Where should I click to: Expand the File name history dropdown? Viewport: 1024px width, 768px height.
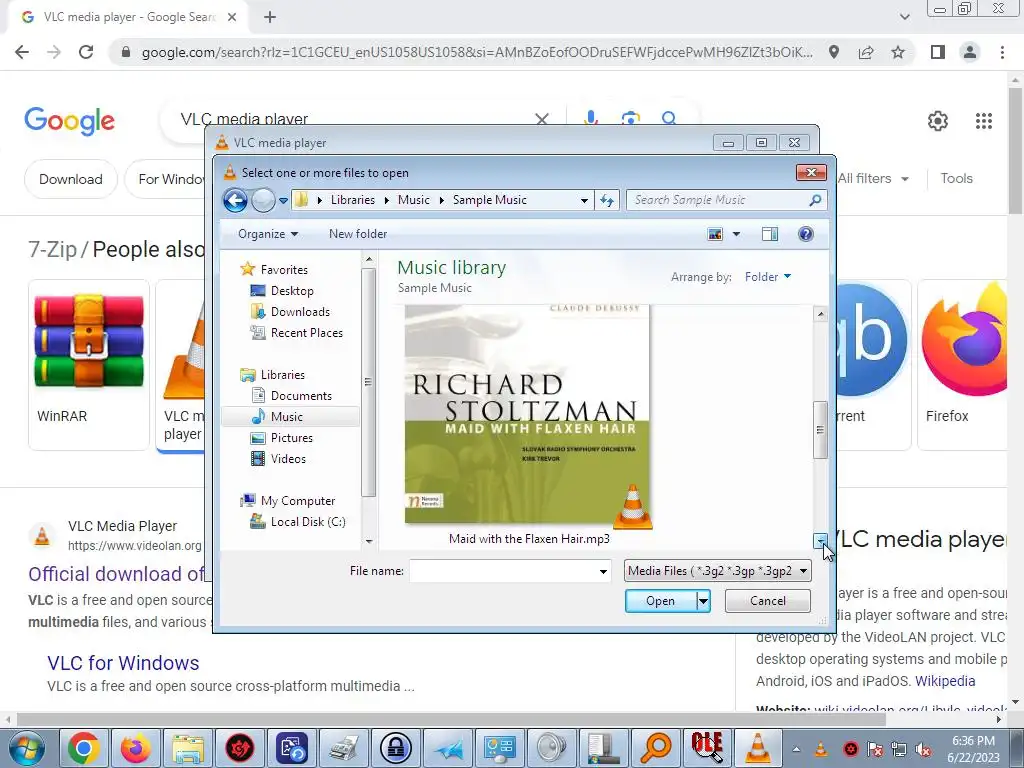tap(603, 571)
